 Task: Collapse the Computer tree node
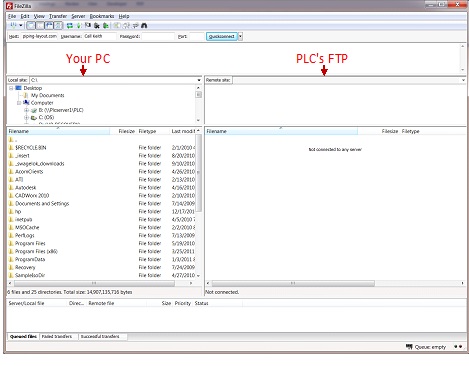[x=19, y=103]
